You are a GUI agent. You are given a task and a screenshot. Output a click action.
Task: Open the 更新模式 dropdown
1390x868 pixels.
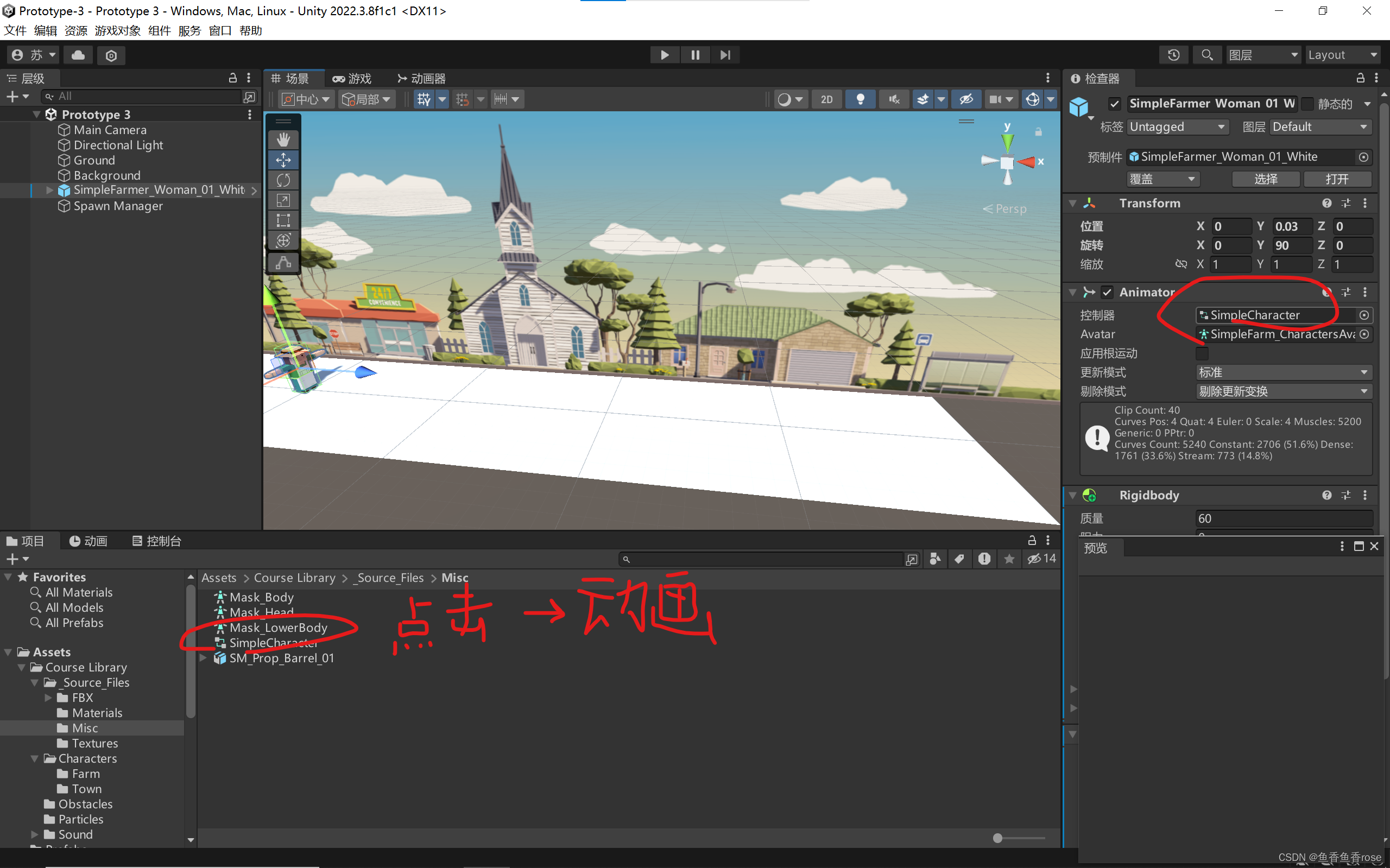(1282, 372)
